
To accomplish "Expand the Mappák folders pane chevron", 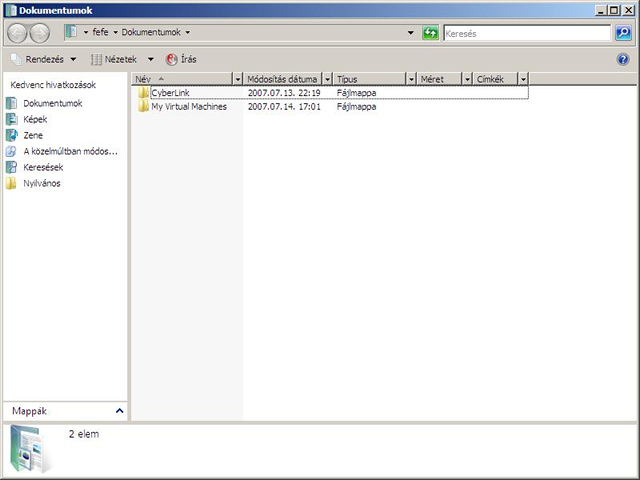I will pos(120,411).
